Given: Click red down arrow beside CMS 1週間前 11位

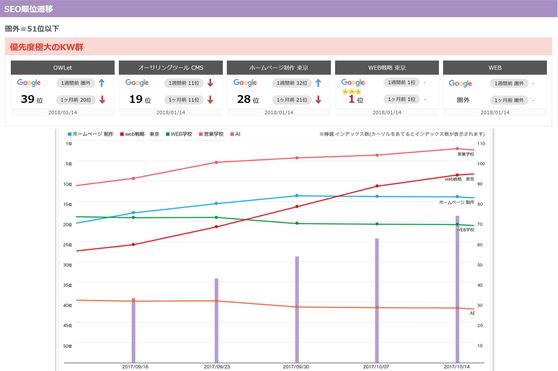Looking at the screenshot, I should [210, 83].
